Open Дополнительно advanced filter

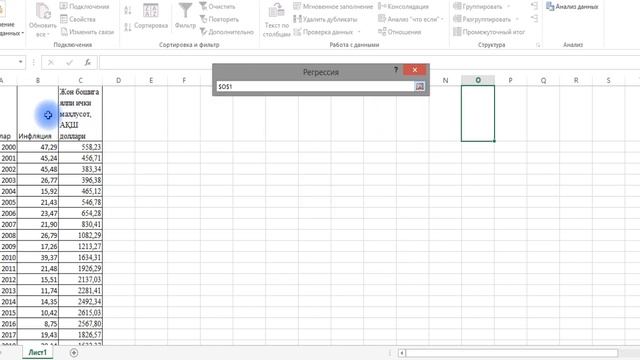tap(227, 32)
